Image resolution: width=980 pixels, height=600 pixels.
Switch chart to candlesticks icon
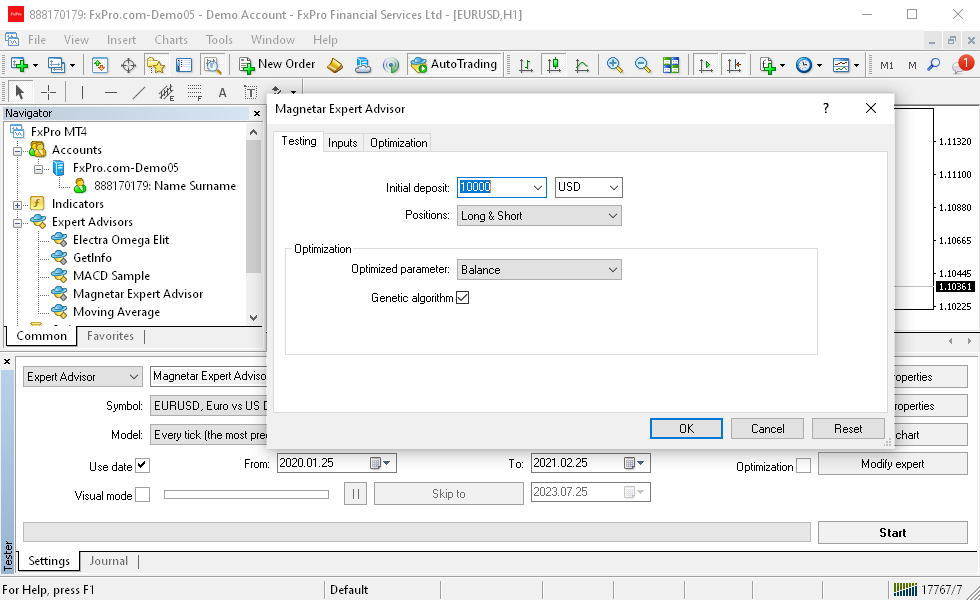554,65
